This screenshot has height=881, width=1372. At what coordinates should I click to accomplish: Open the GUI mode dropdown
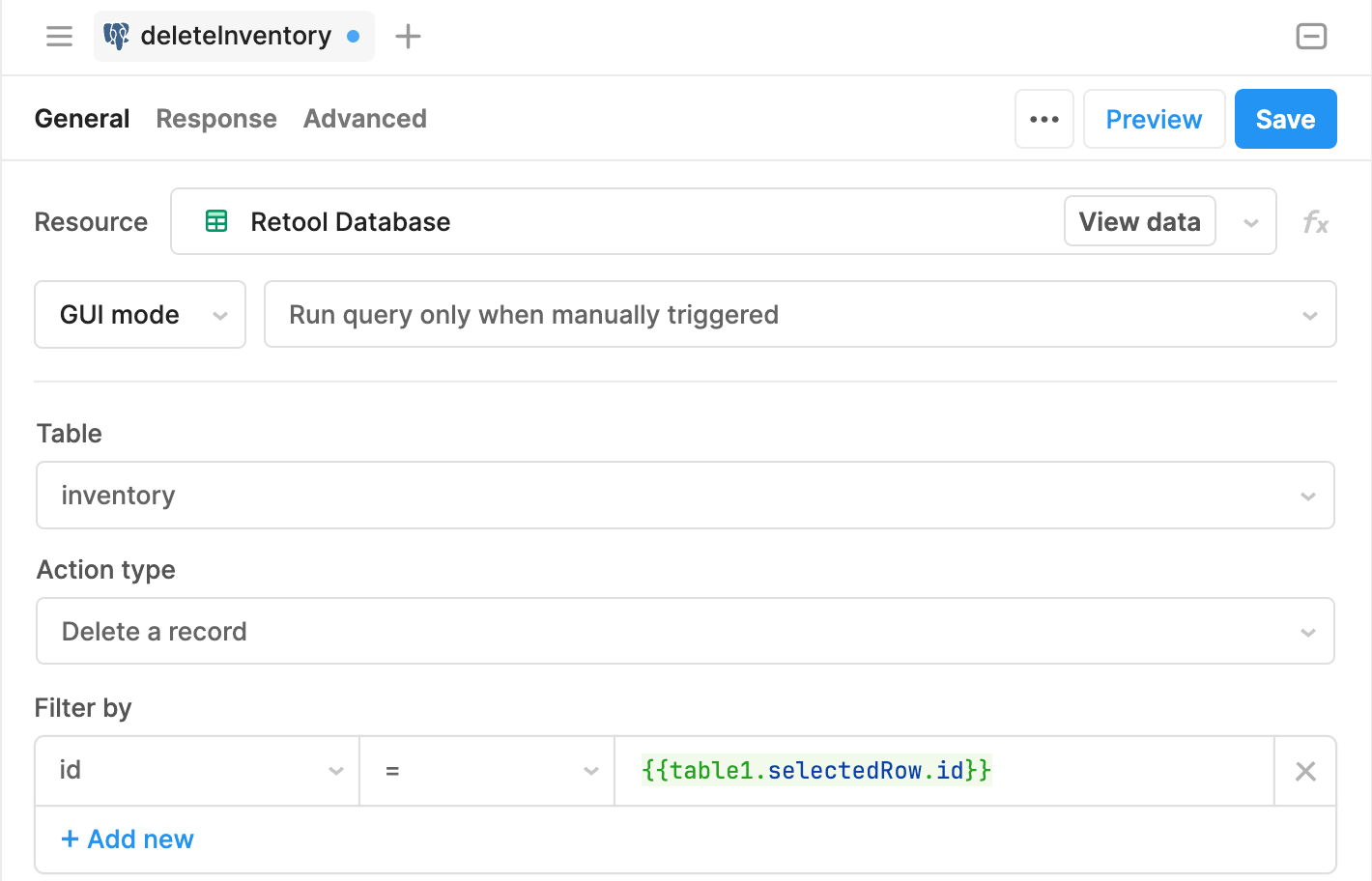[x=140, y=315]
